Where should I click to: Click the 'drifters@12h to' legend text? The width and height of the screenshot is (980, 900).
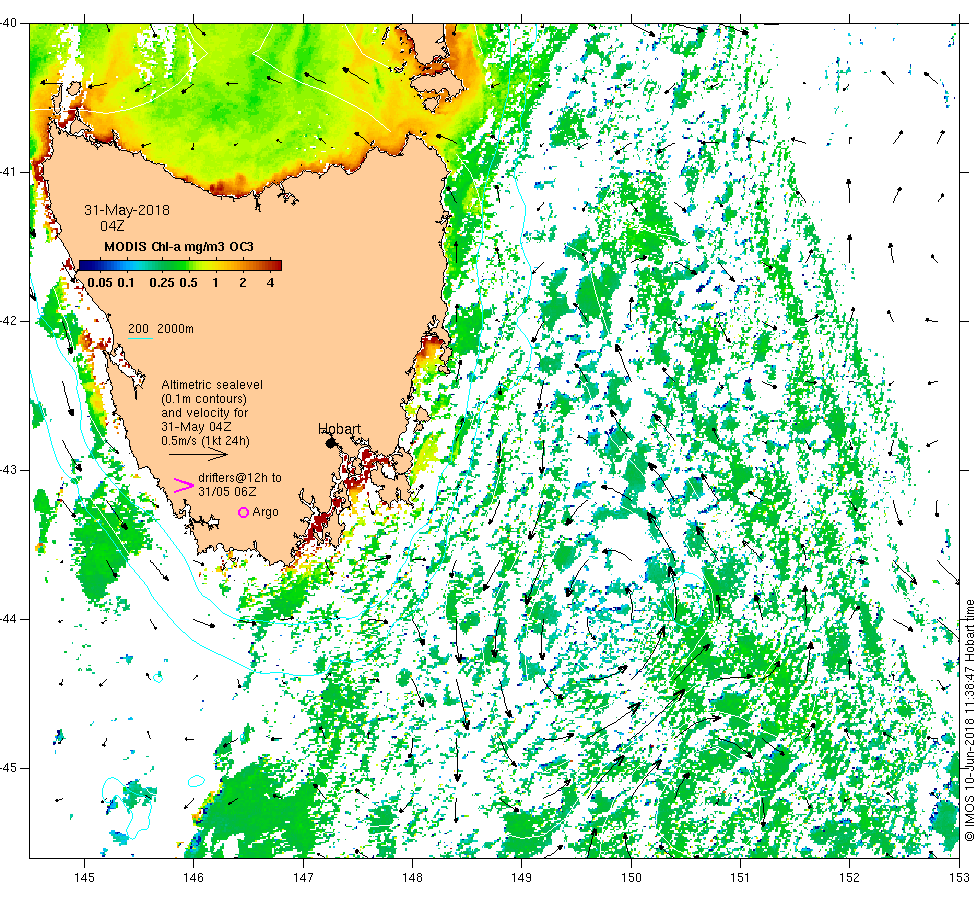pyautogui.click(x=240, y=478)
